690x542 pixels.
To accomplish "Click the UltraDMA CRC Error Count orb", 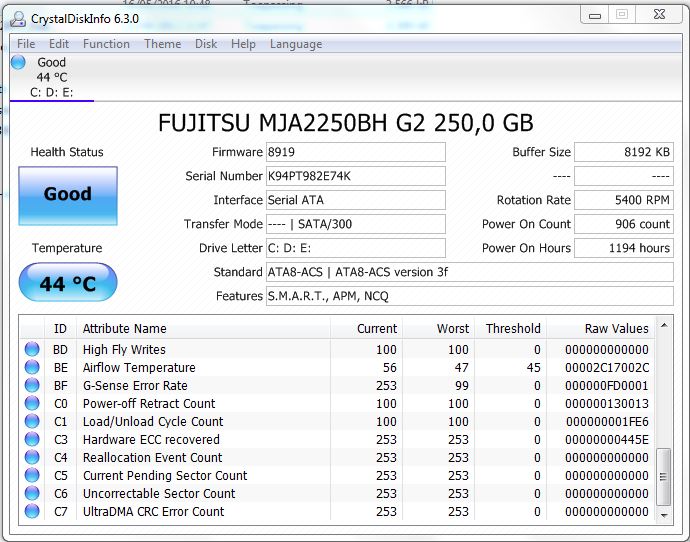I will point(32,512).
